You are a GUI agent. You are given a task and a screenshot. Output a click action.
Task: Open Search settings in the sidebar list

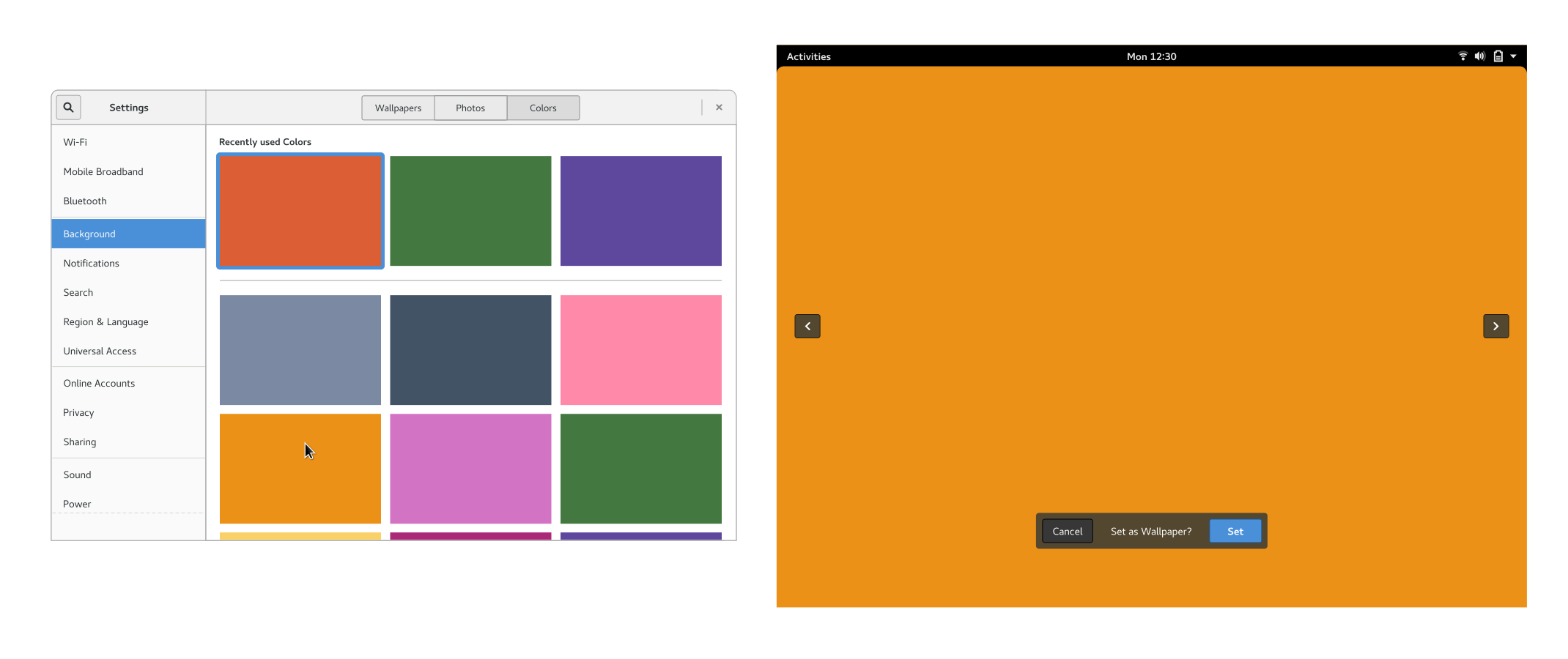click(x=128, y=292)
